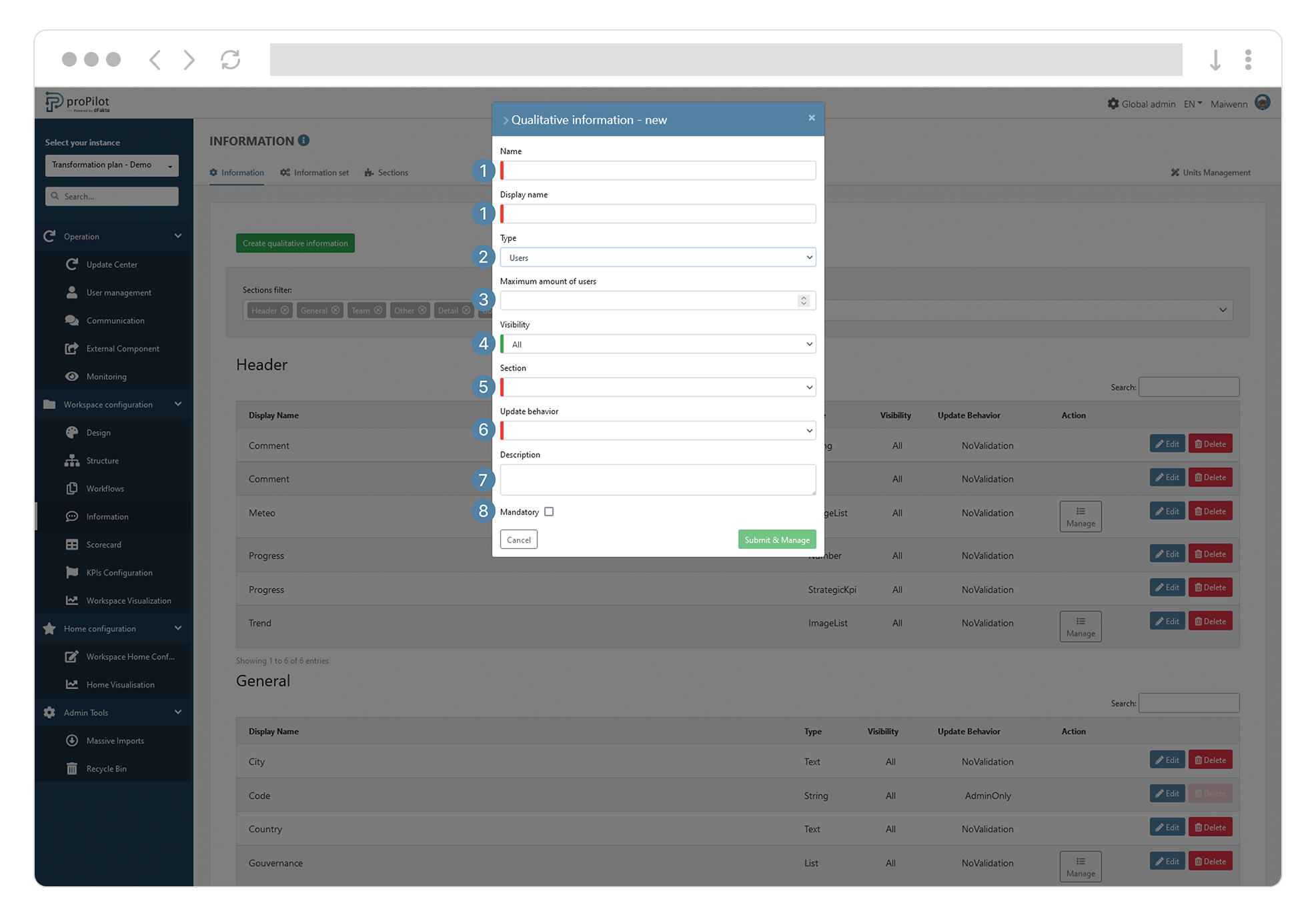Collapse the Operation section
The width and height of the screenshot is (1316, 923).
[x=177, y=235]
